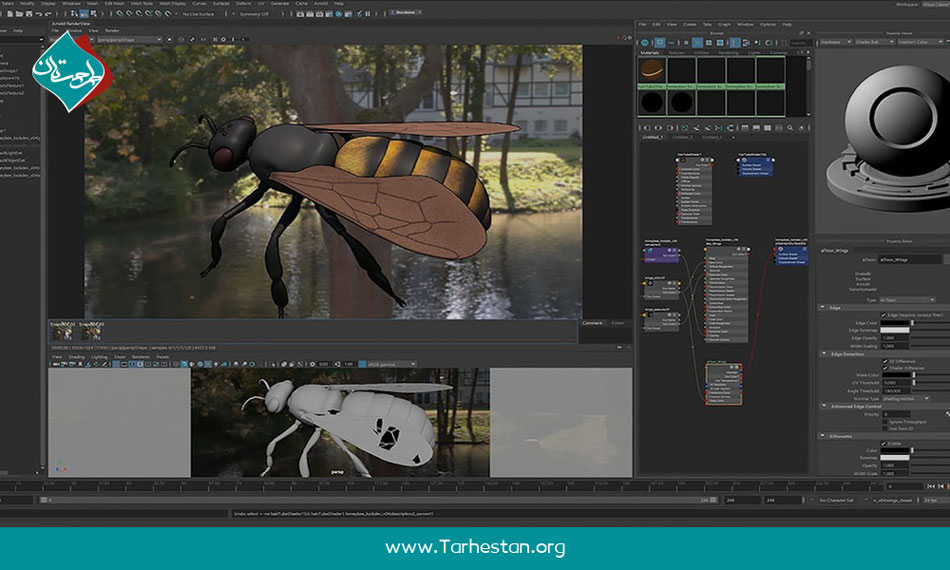The height and width of the screenshot is (570, 950).
Task: Open the Normal Type dropdown
Action: 906,399
